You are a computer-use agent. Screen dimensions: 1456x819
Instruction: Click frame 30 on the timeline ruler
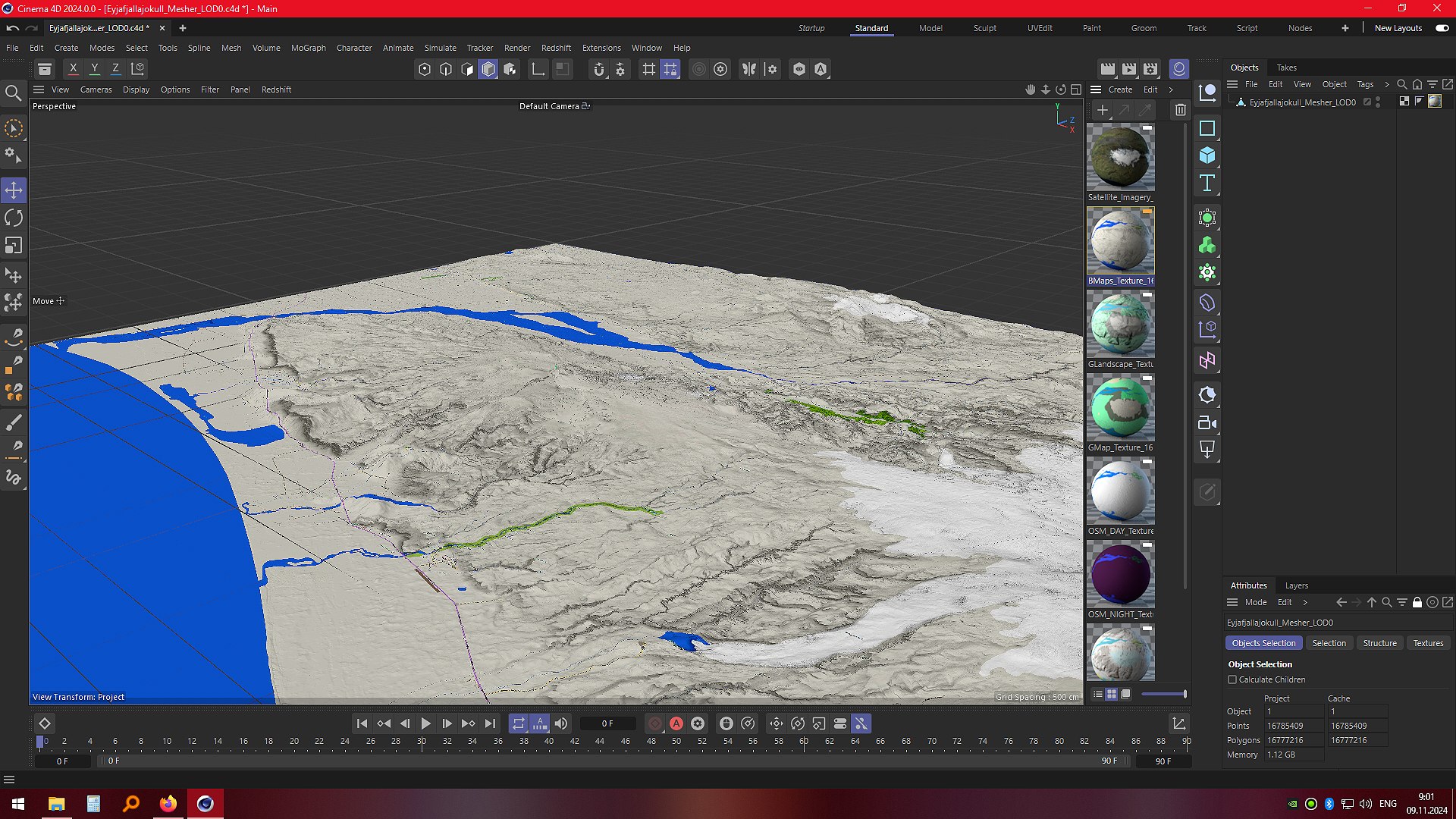421,741
